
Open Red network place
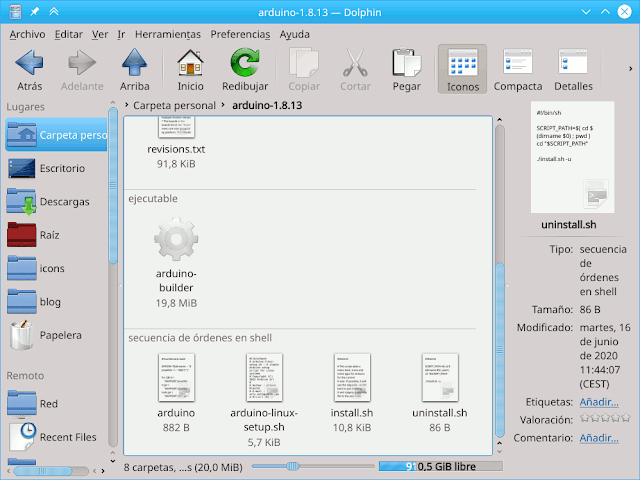pos(56,404)
